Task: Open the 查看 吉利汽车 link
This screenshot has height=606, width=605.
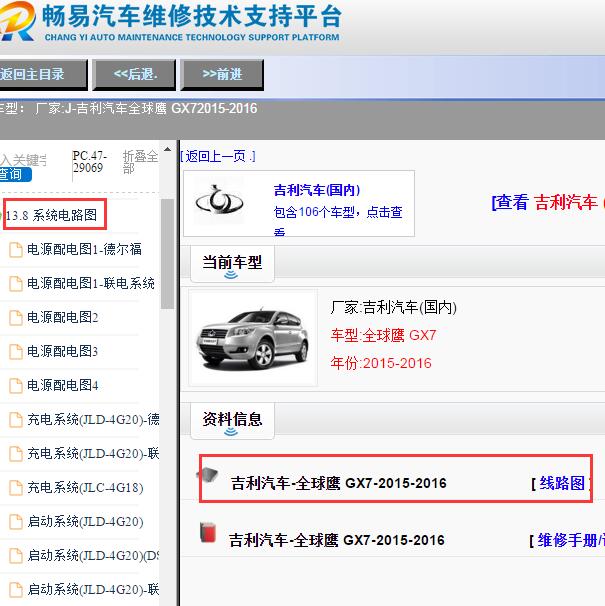Action: coord(548,202)
